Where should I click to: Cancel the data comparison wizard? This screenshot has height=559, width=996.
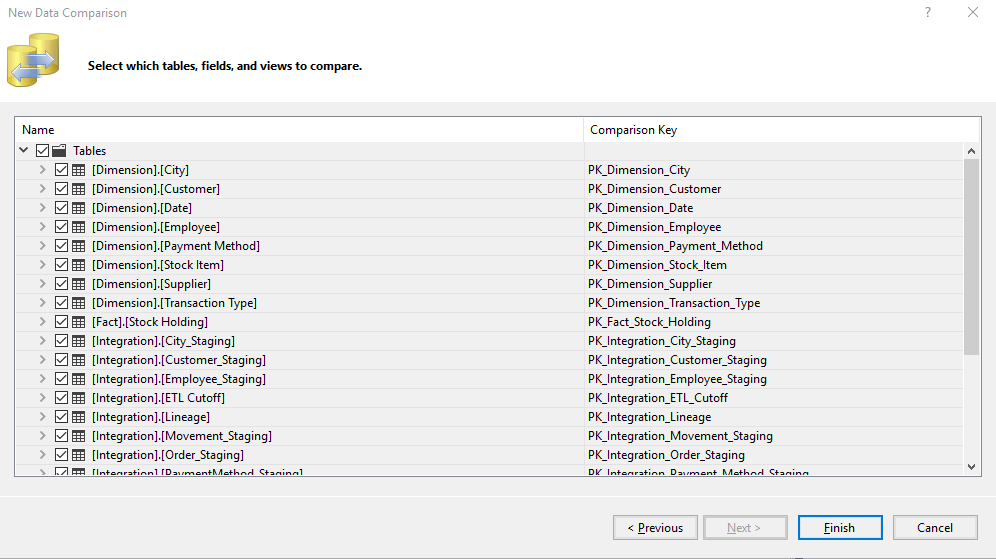pyautogui.click(x=934, y=528)
